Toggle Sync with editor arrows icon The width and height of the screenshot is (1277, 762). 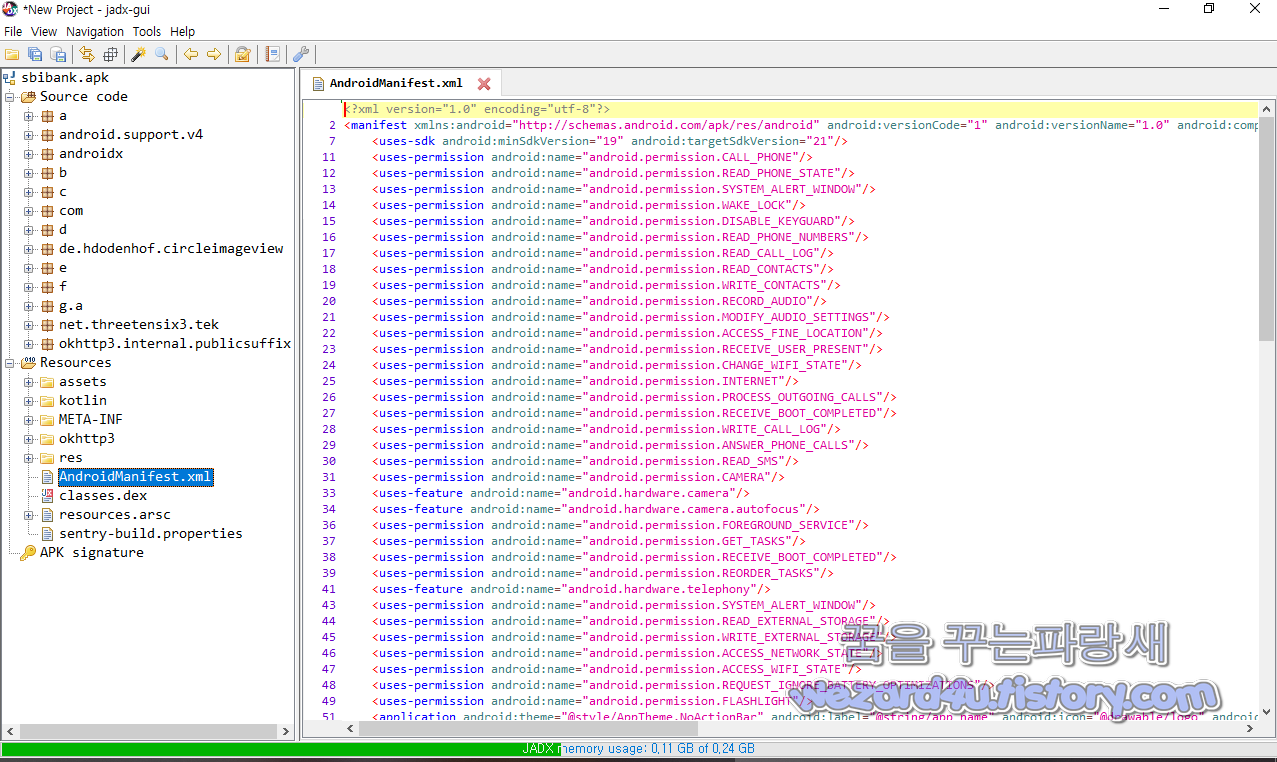coord(87,54)
